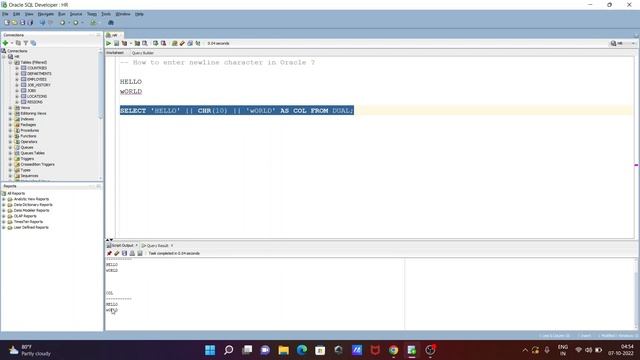
Task: Open the Edit menu
Action: [16, 14]
